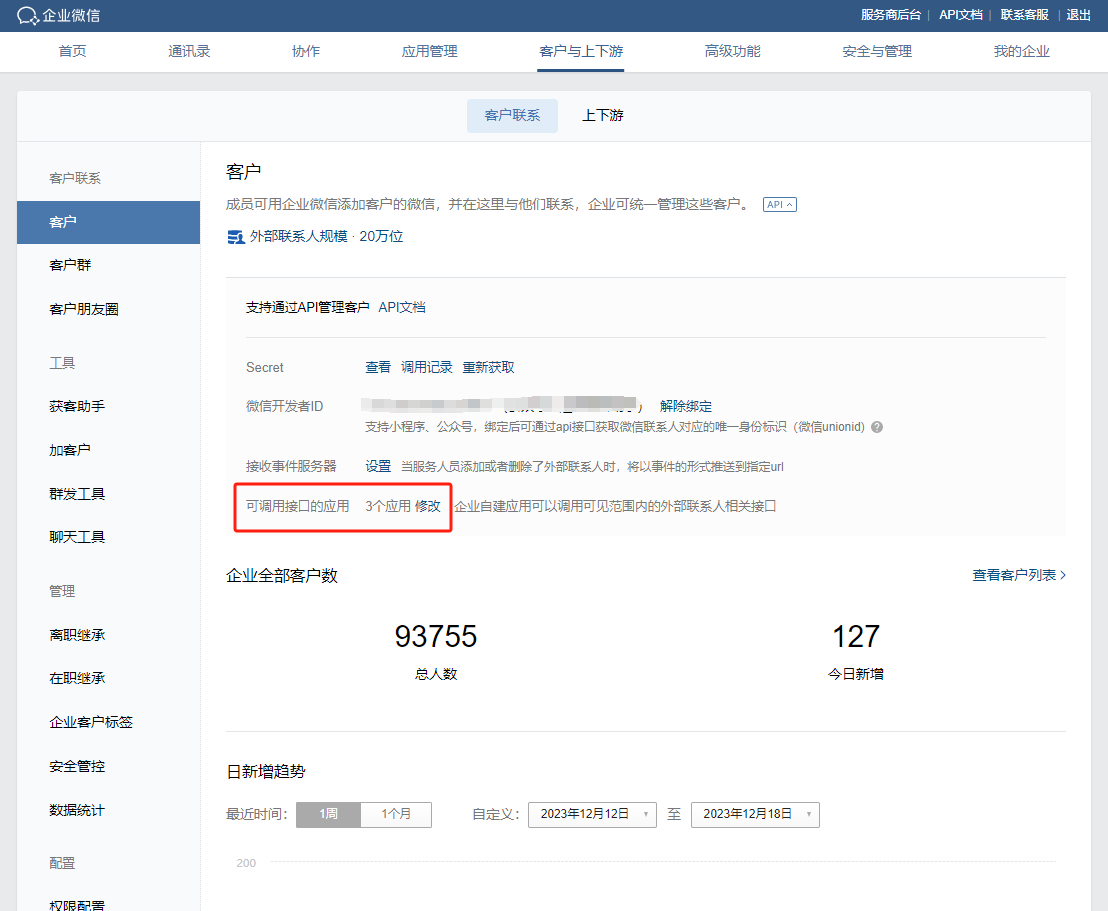Open 加客户 in the sidebar
The height and width of the screenshot is (911, 1108).
click(x=69, y=450)
